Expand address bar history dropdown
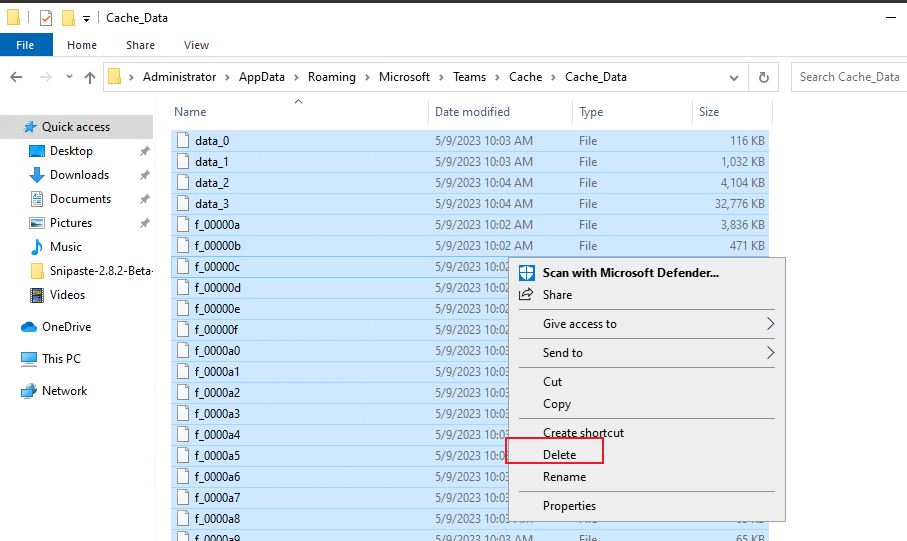Image resolution: width=907 pixels, height=541 pixels. [733, 78]
